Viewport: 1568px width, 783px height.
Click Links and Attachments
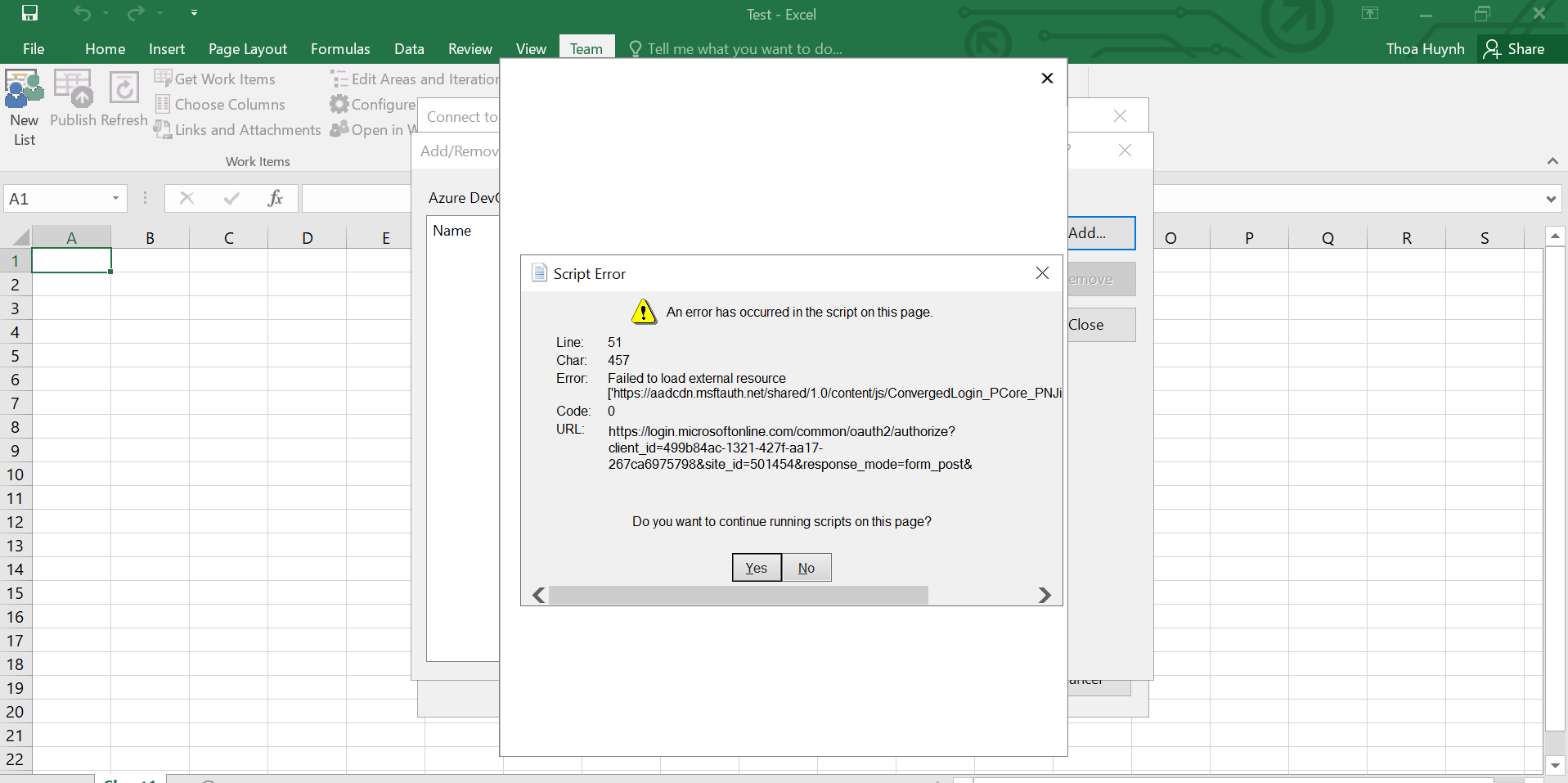(237, 130)
